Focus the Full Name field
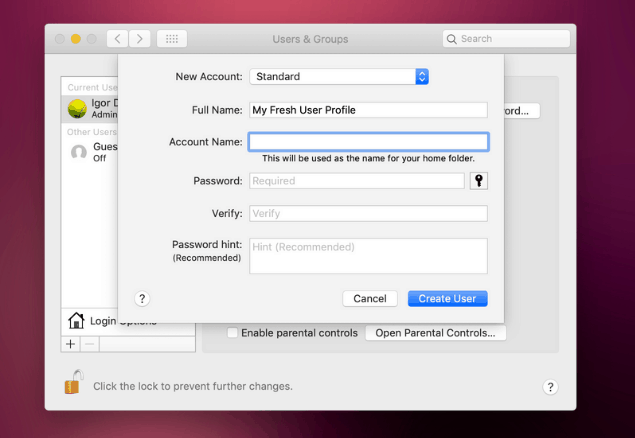The height and width of the screenshot is (438, 635). 368,110
